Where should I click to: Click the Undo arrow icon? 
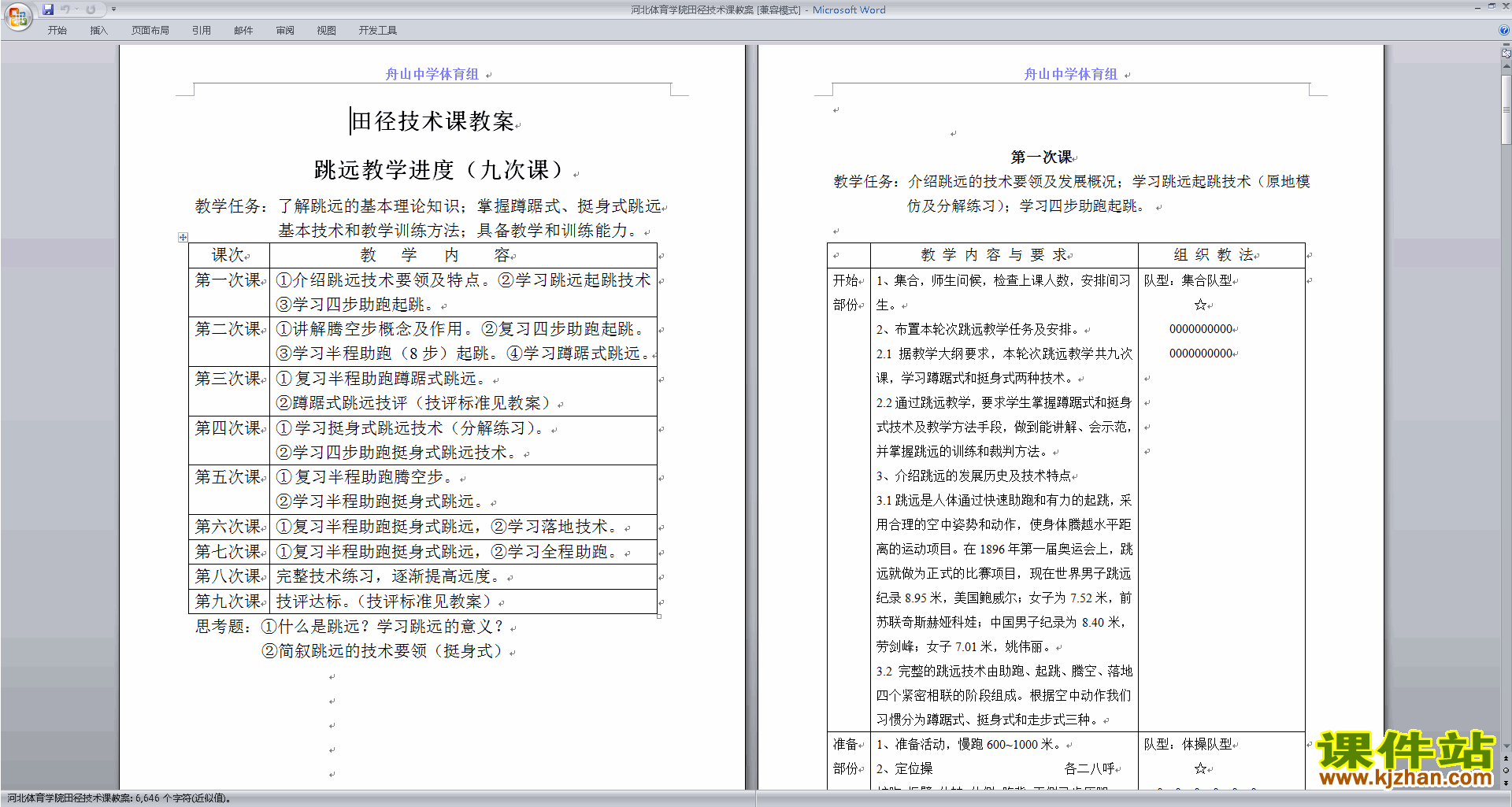click(65, 9)
